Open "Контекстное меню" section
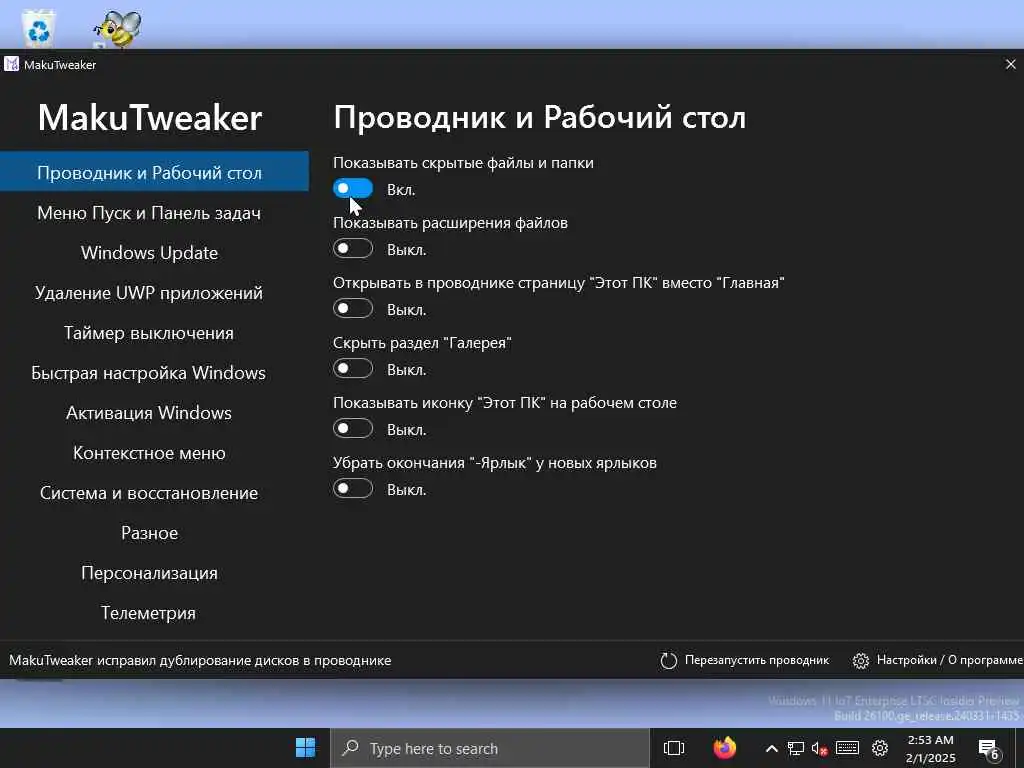1024x768 pixels. (x=149, y=453)
